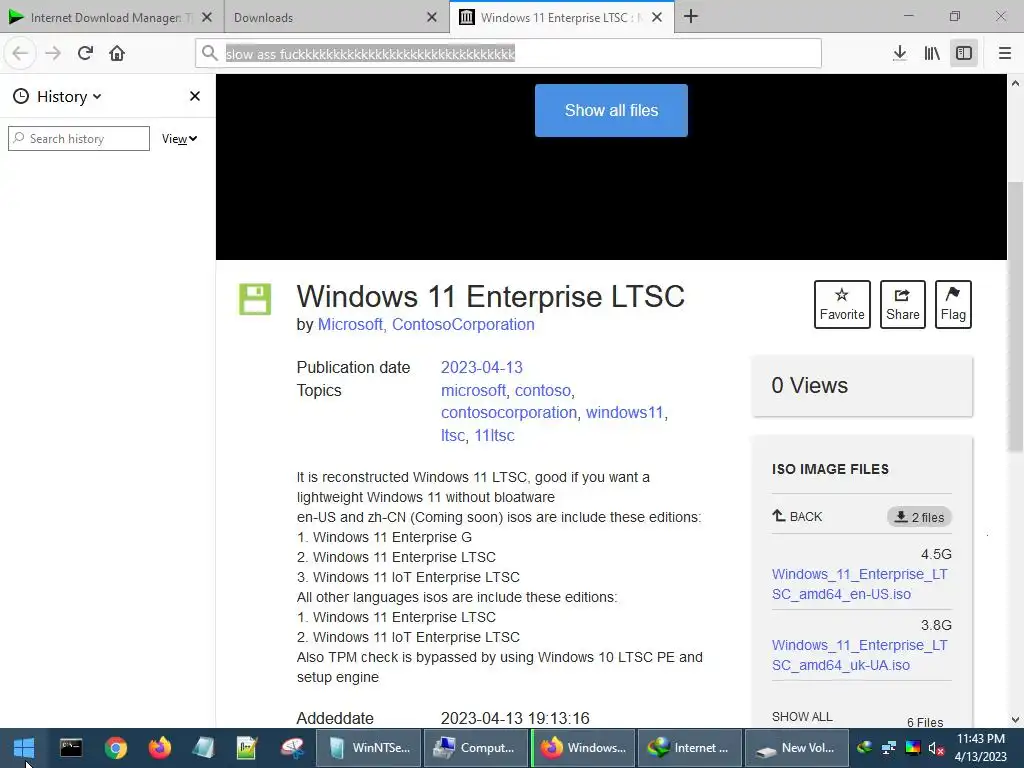Close the Downloads tab
The image size is (1024, 768).
[x=432, y=18]
